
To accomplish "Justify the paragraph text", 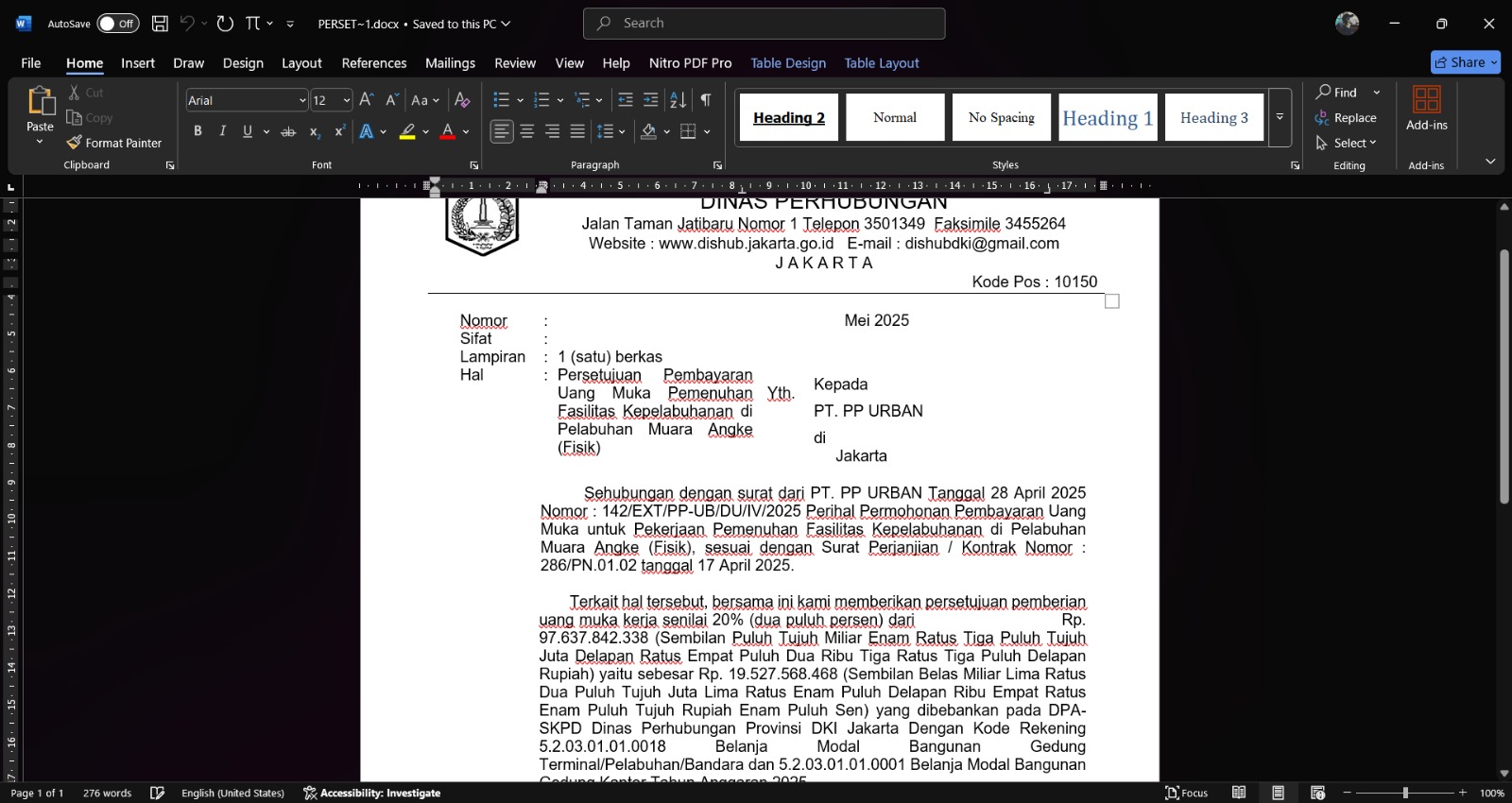I will point(577,131).
